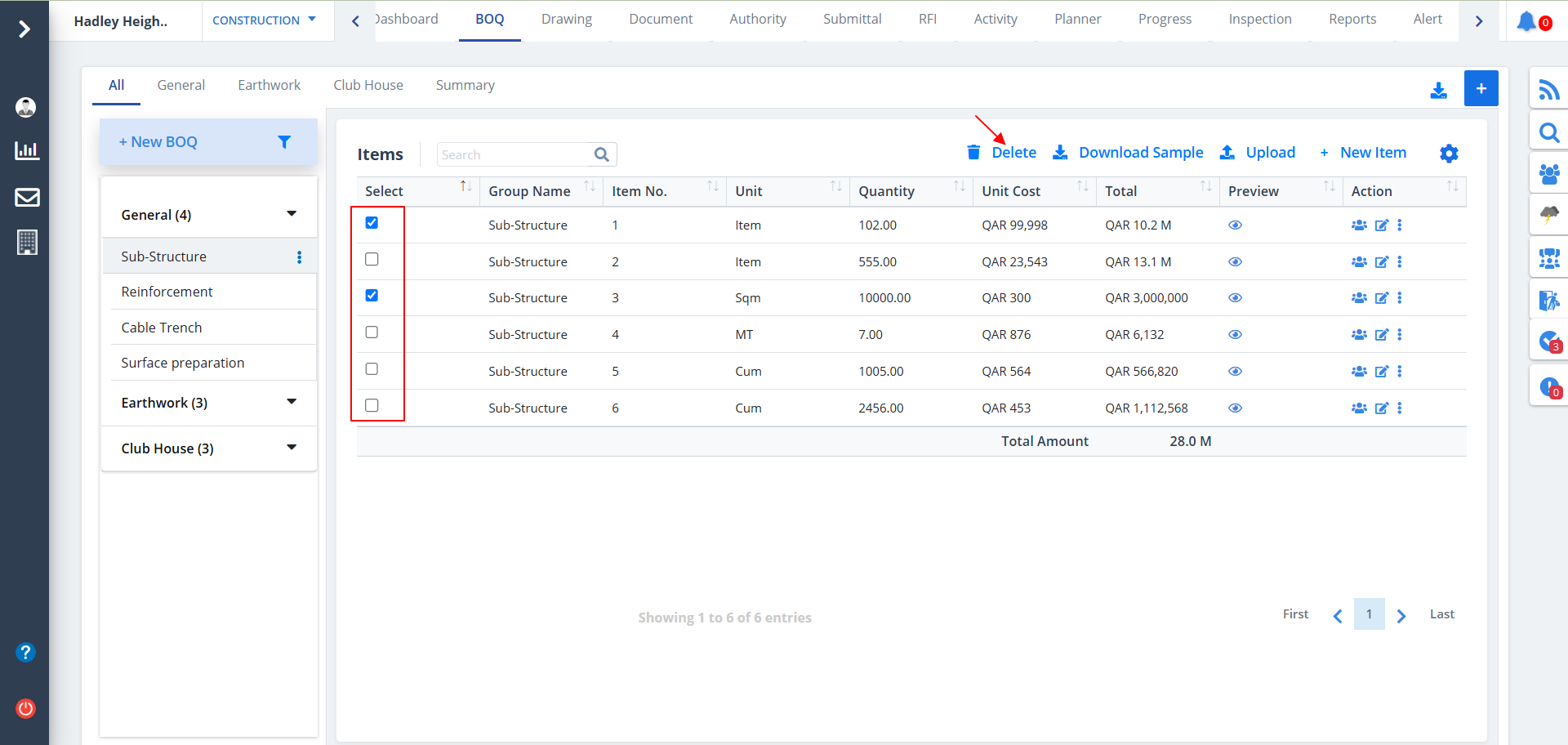Open the RSS feed icon on right panel
1568x745 pixels.
click(x=1548, y=89)
